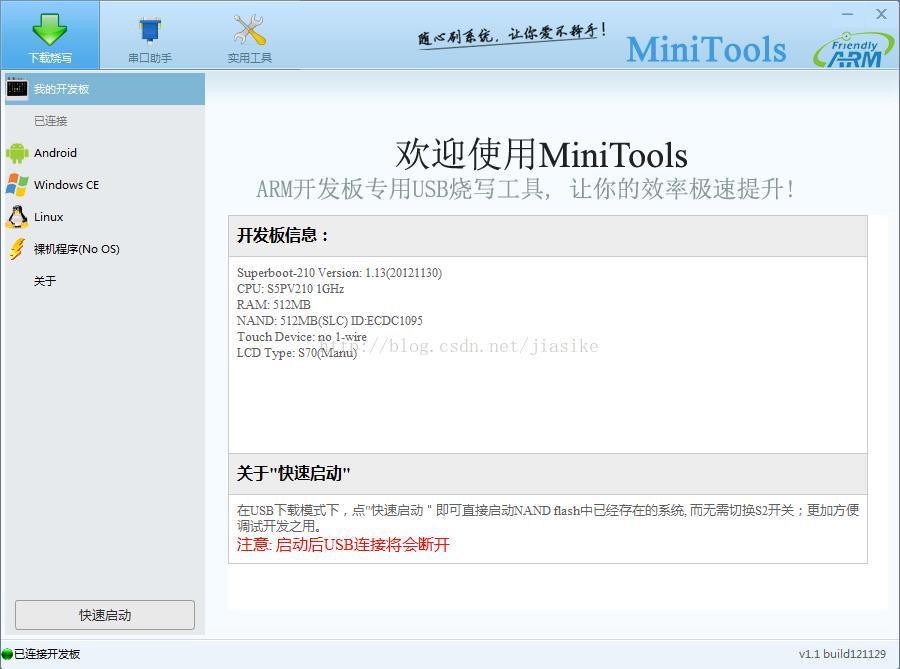
Task: Click the green connection status indicator
Action: [7, 654]
